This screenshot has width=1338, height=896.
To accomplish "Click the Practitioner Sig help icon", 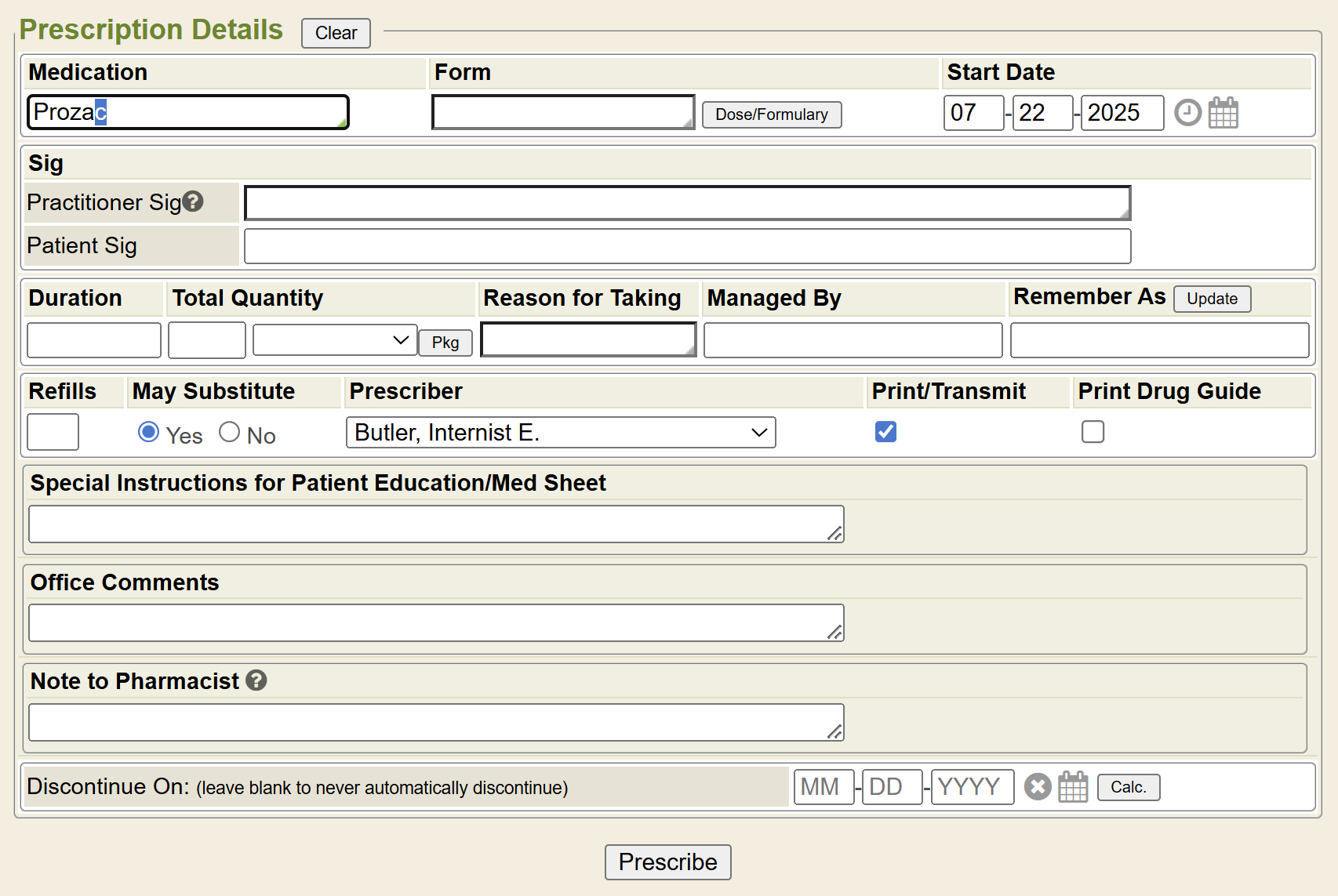I will (x=193, y=201).
